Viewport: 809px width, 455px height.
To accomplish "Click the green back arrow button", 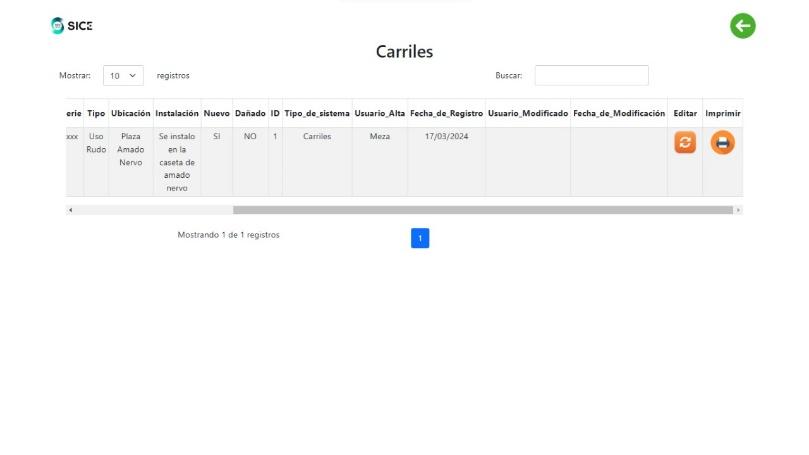I will pos(742,26).
